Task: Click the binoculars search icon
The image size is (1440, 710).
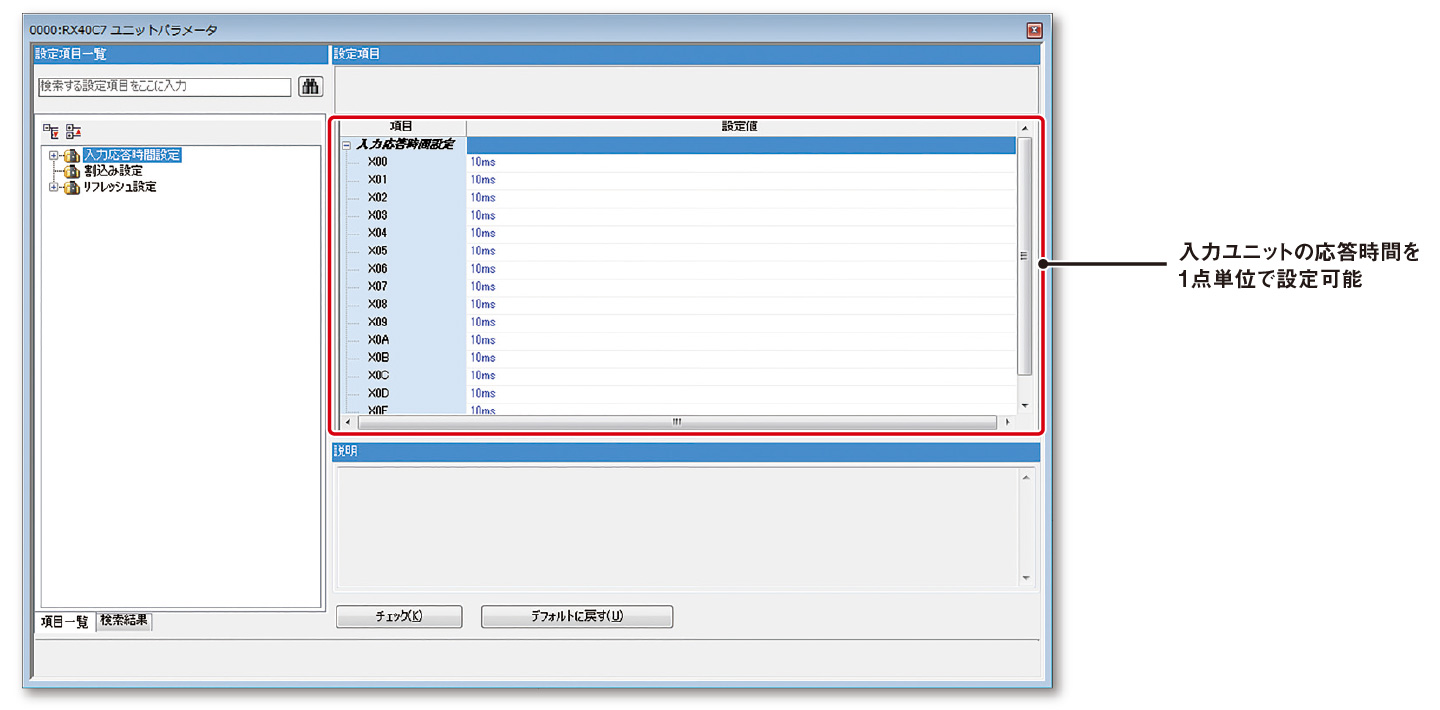Action: 311,87
